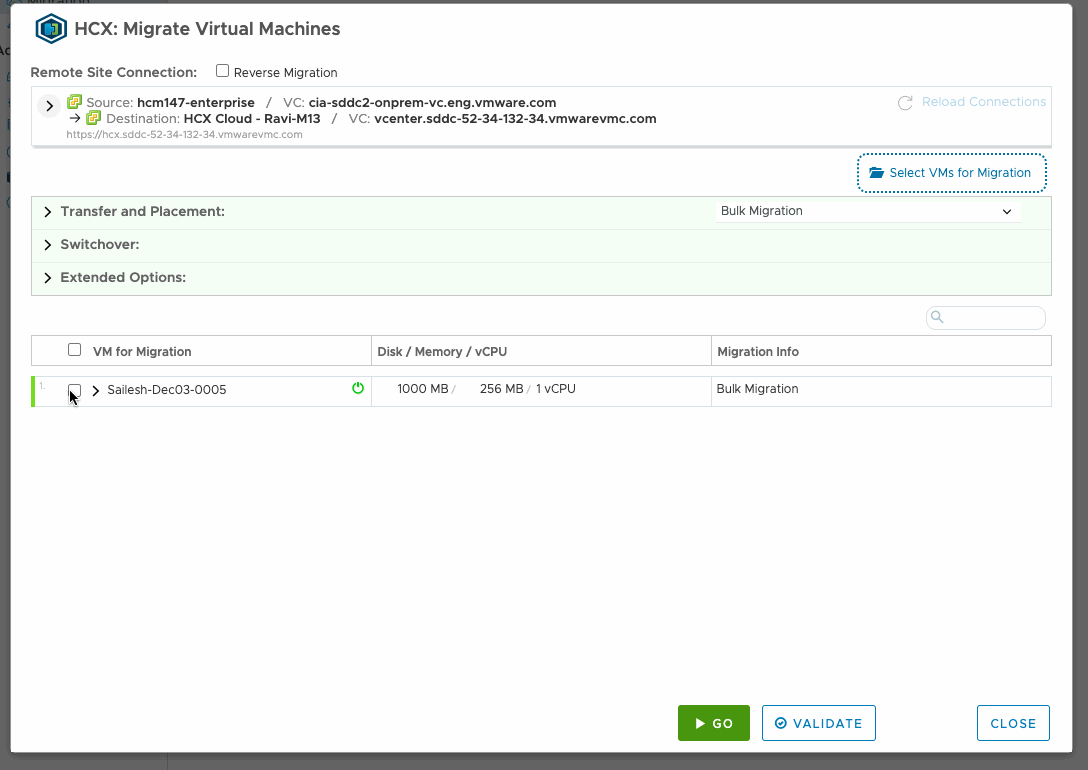Screen dimensions: 1088x770
Task: Click the HCX logo icon
Action: click(50, 29)
